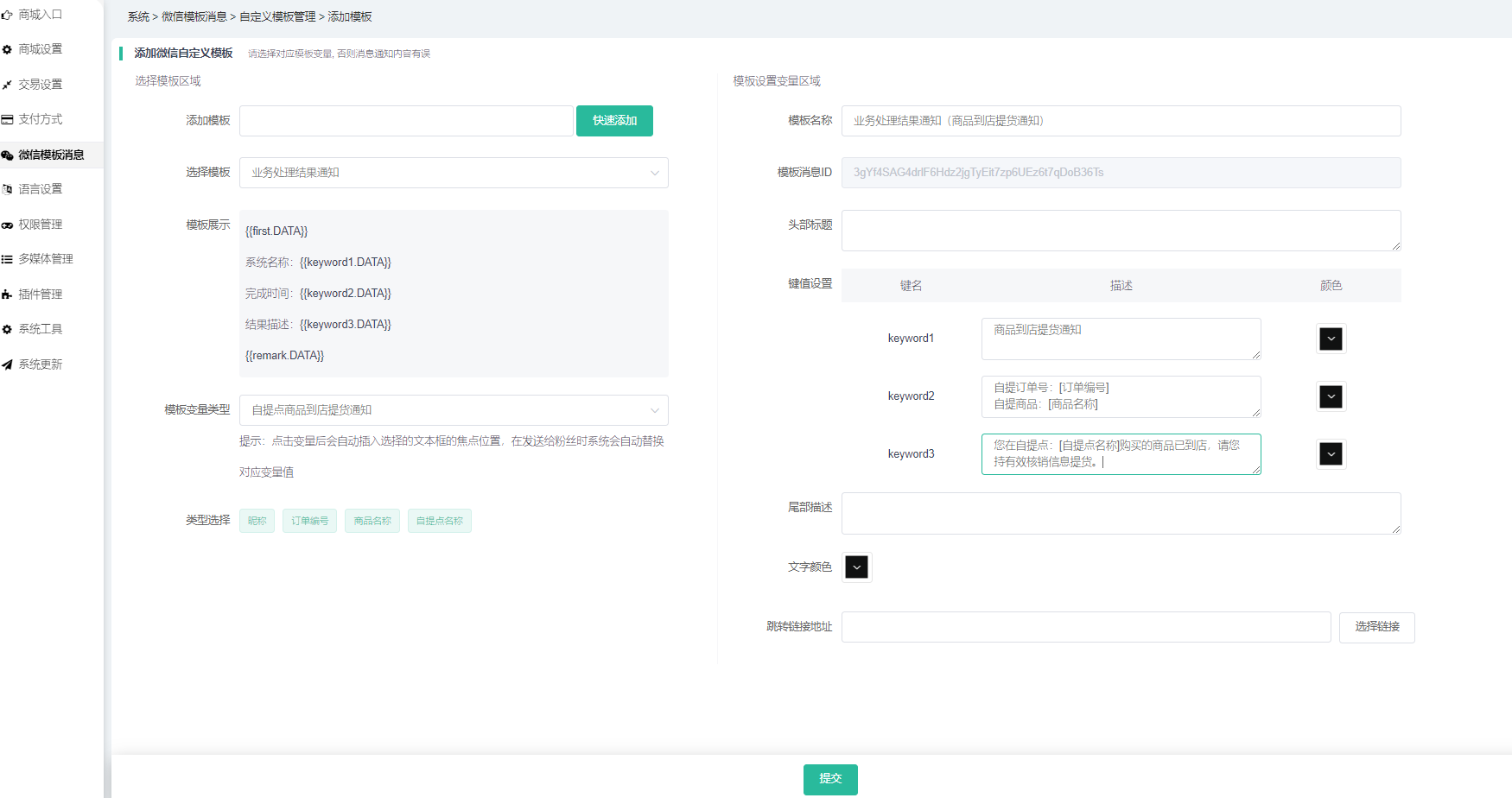Click the 支付方式 card icon in sidebar

click(x=7, y=119)
